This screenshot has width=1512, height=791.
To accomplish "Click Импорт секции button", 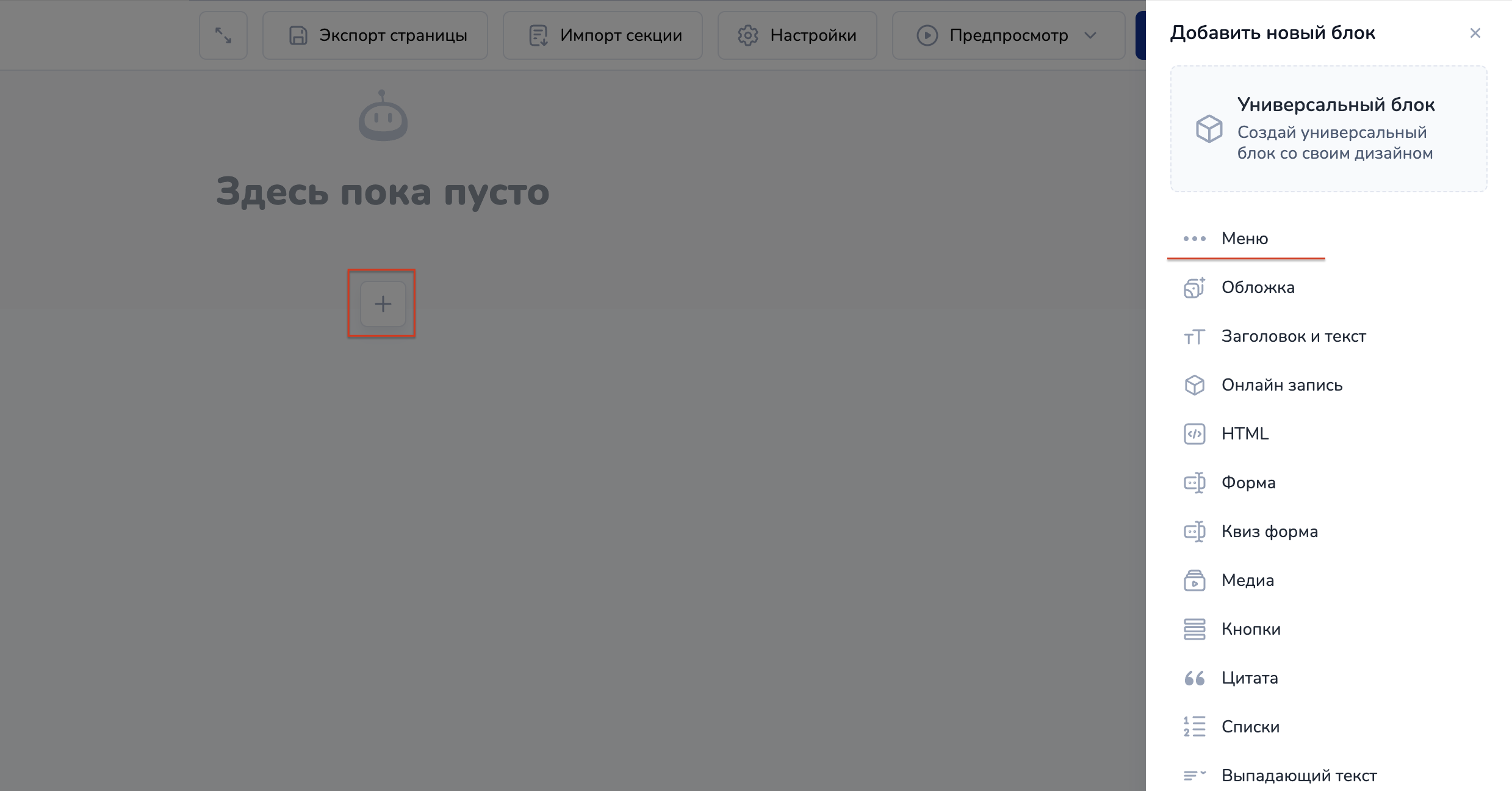I will [603, 35].
